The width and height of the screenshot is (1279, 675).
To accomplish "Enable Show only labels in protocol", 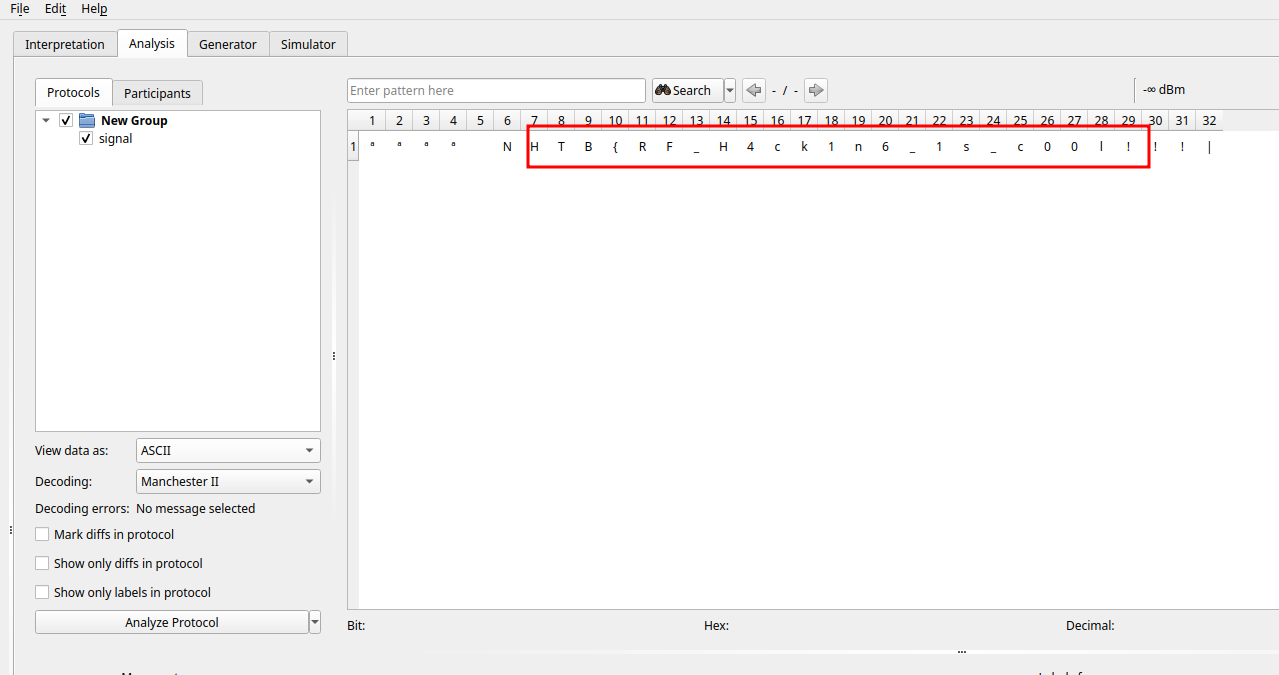I will pos(42,592).
